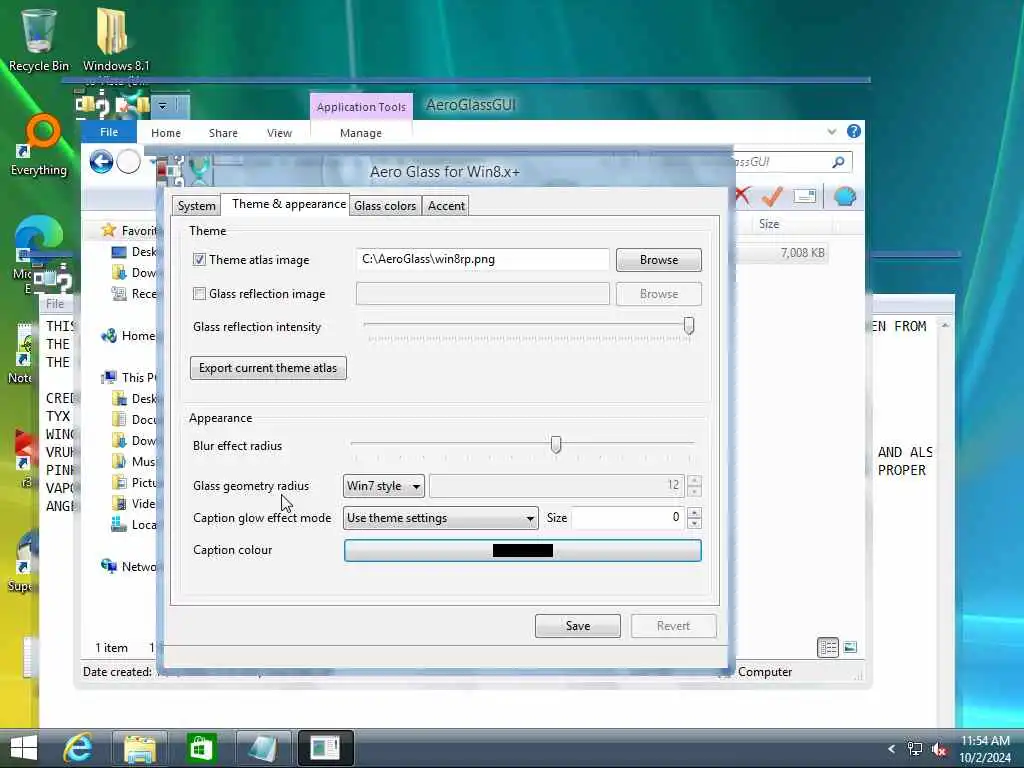The image size is (1024, 768).
Task: Open Explorer ribbon help
Action: pyautogui.click(x=854, y=131)
